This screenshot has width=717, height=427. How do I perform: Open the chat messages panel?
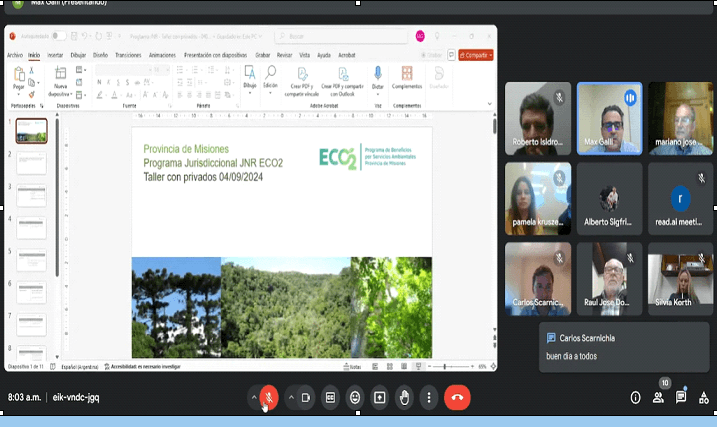[680, 397]
